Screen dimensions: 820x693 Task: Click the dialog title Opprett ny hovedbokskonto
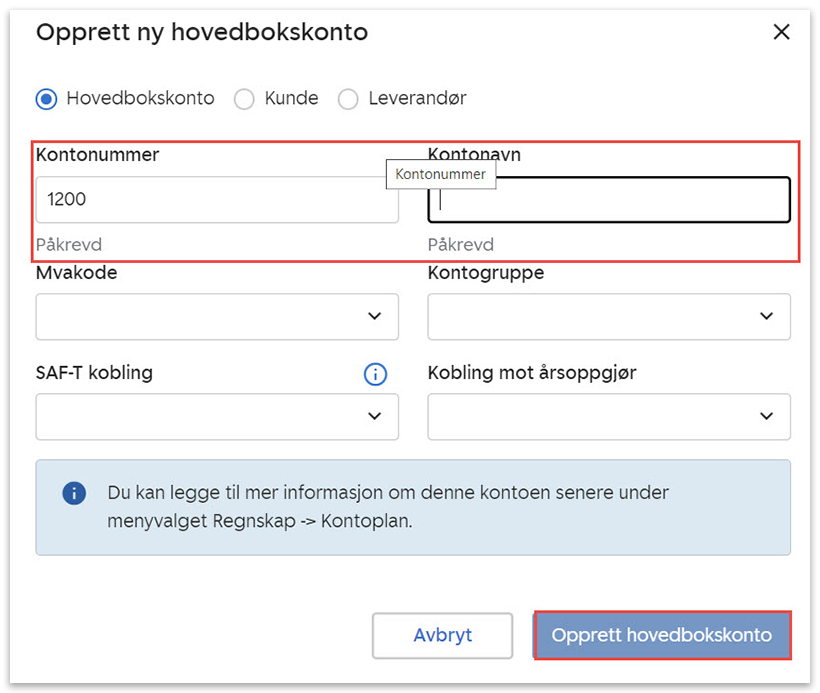(x=202, y=32)
